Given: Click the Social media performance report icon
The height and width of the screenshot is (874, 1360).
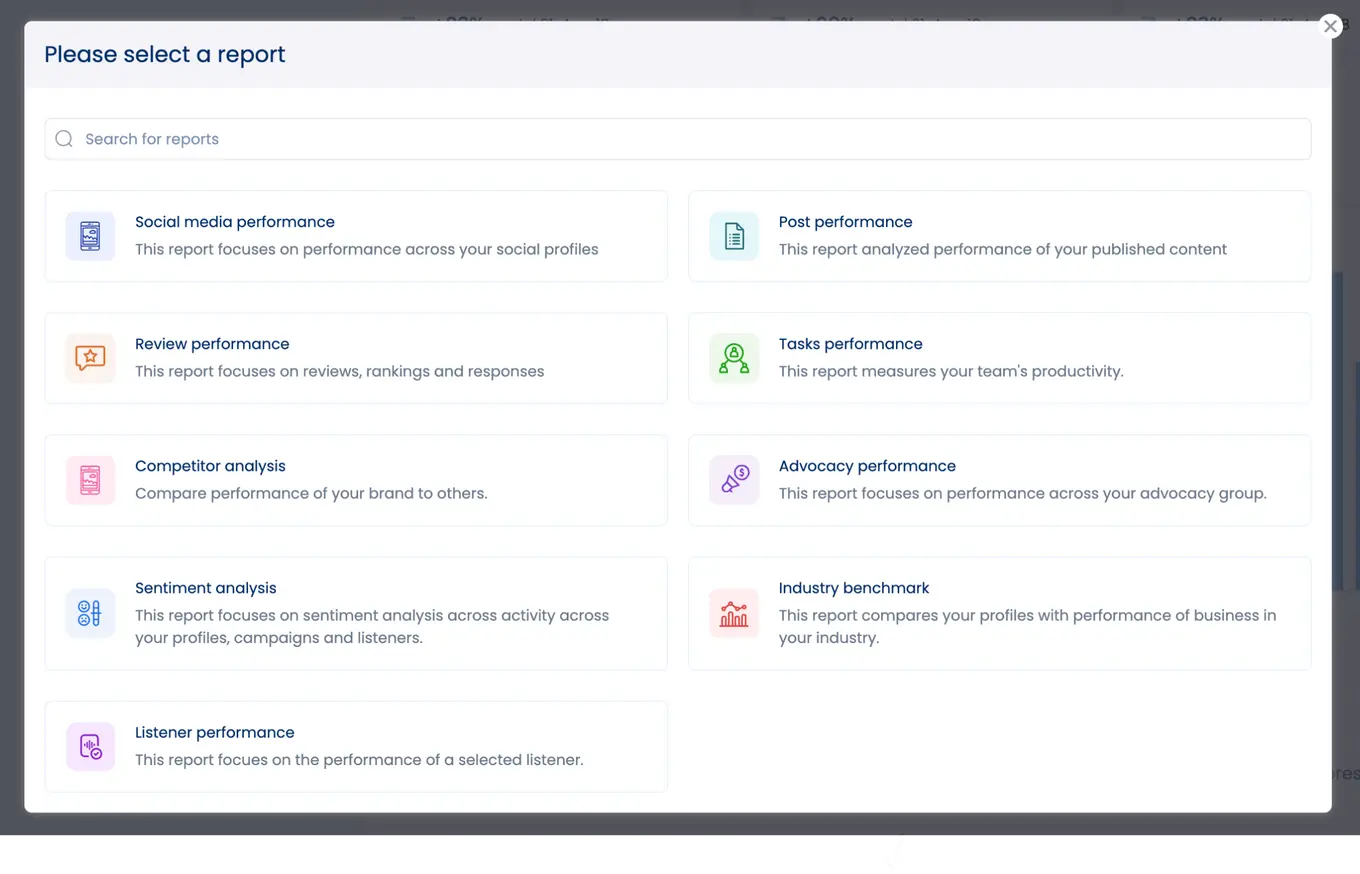Looking at the screenshot, I should coord(90,236).
